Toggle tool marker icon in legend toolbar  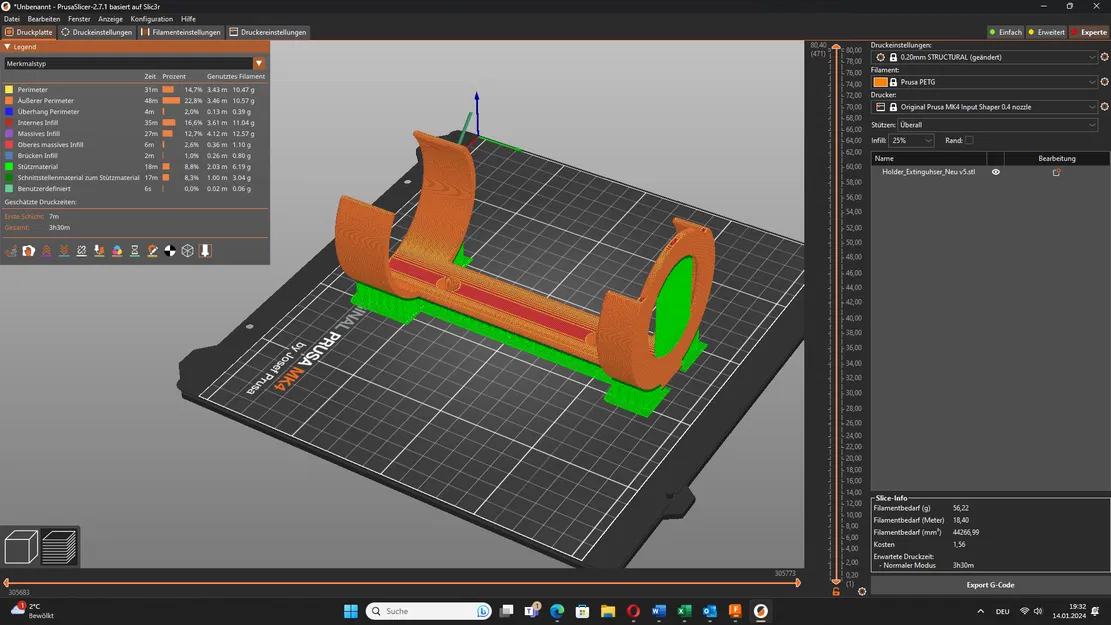(x=205, y=251)
